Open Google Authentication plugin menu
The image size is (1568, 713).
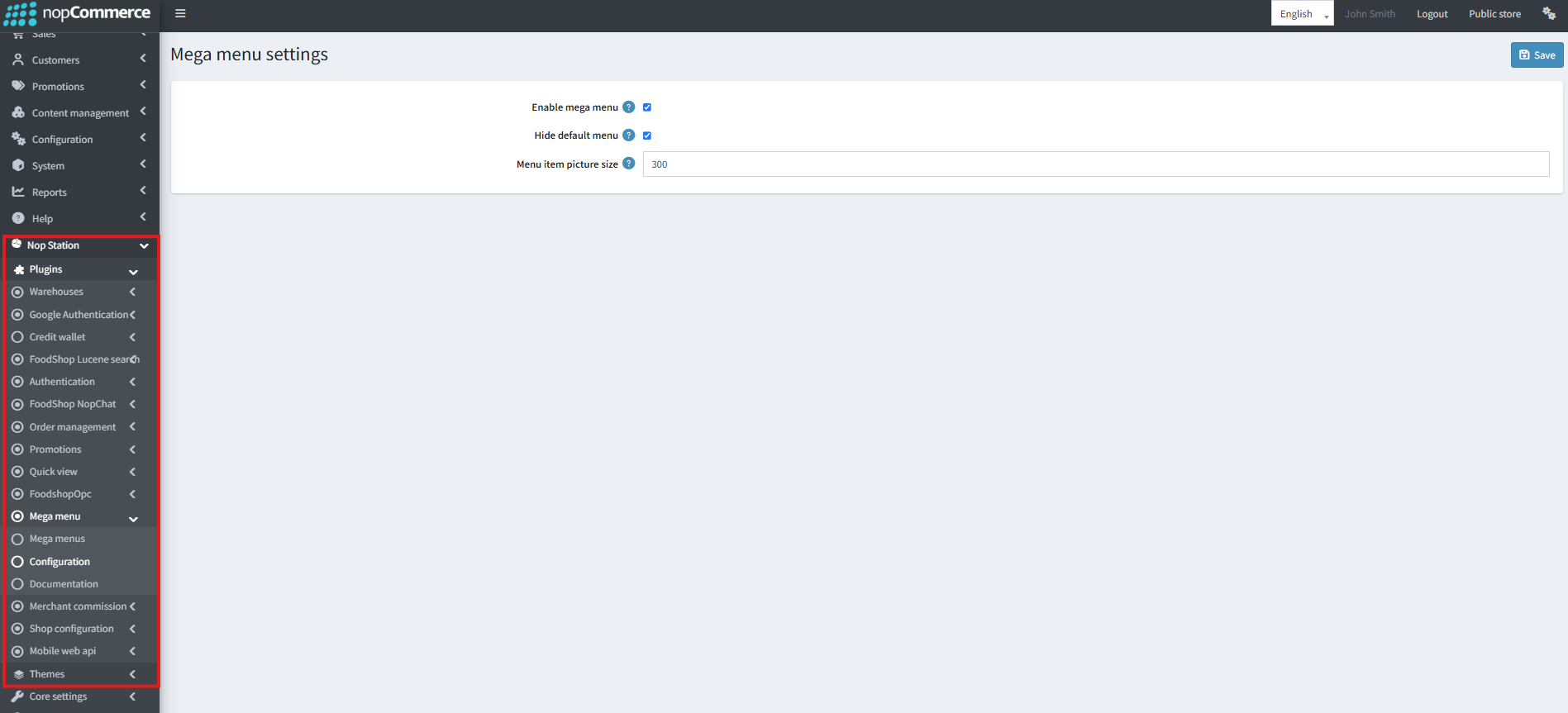(80, 315)
